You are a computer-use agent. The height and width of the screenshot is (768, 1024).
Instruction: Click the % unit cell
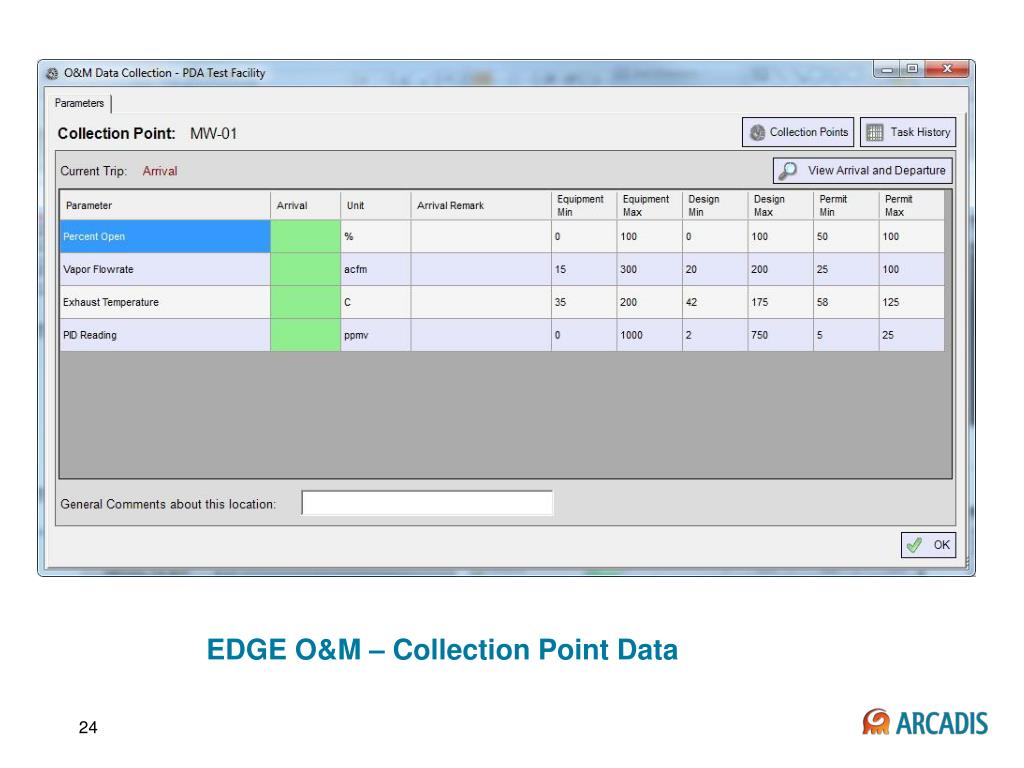click(x=376, y=236)
